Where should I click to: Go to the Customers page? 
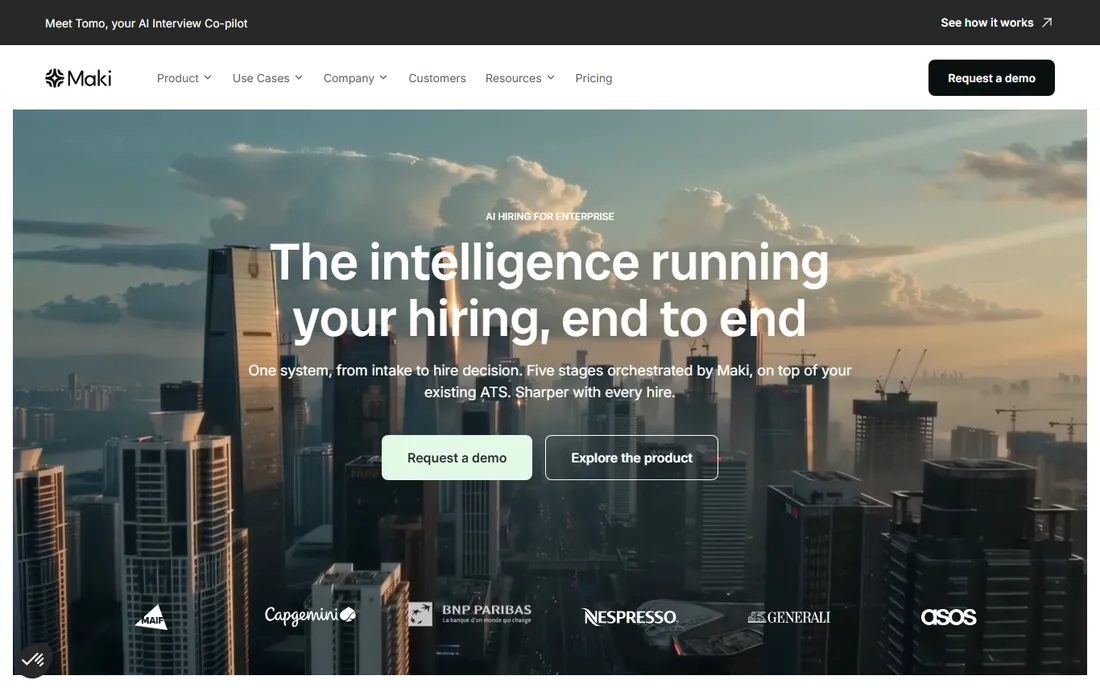point(437,78)
